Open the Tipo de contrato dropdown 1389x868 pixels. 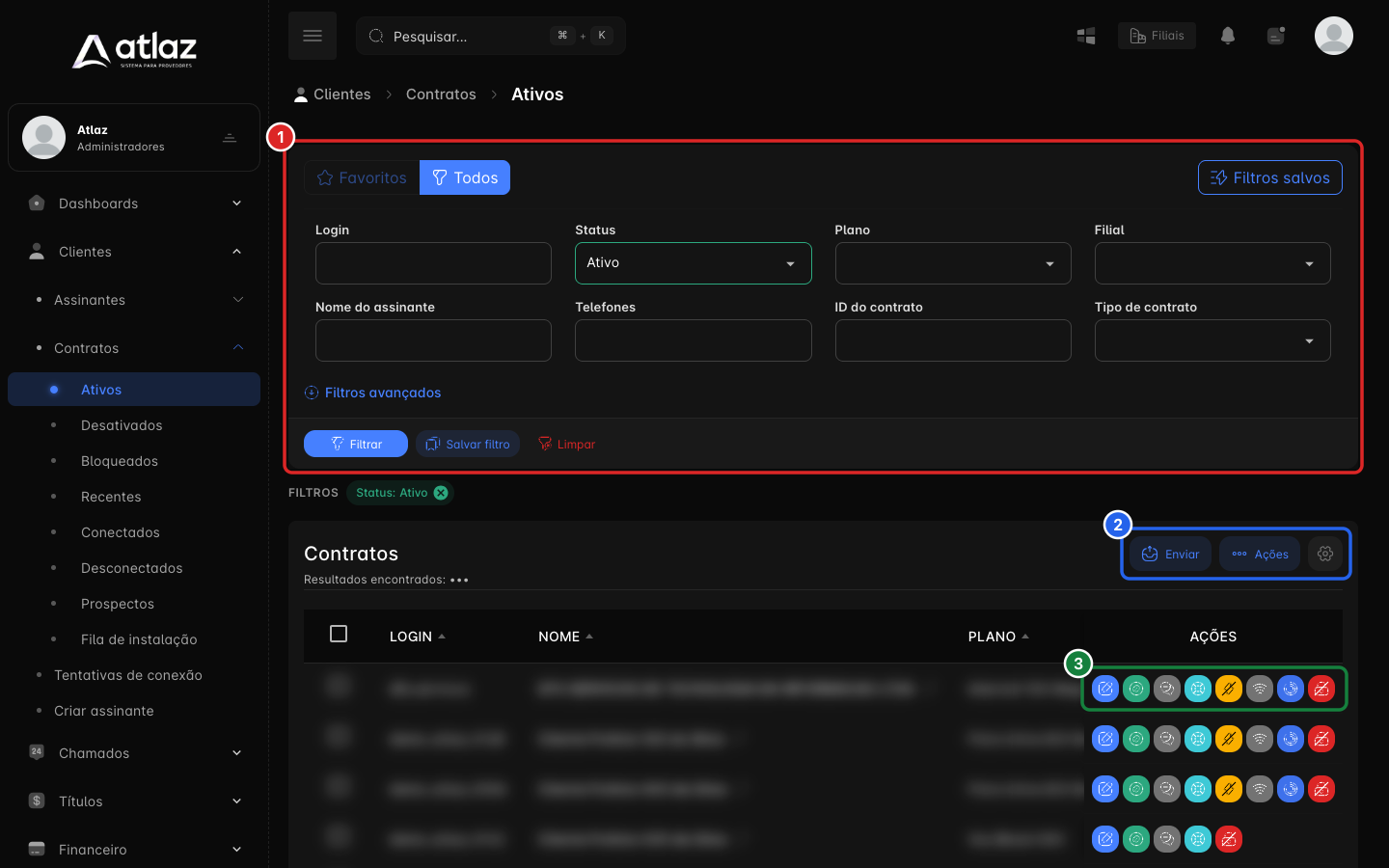coord(1212,340)
